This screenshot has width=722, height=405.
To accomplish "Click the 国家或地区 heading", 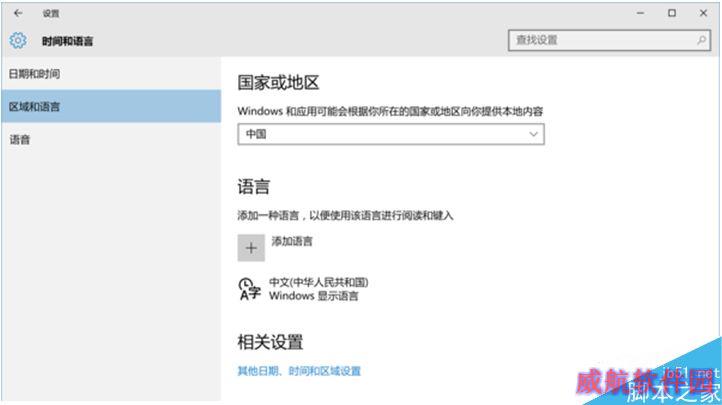I will (278, 83).
